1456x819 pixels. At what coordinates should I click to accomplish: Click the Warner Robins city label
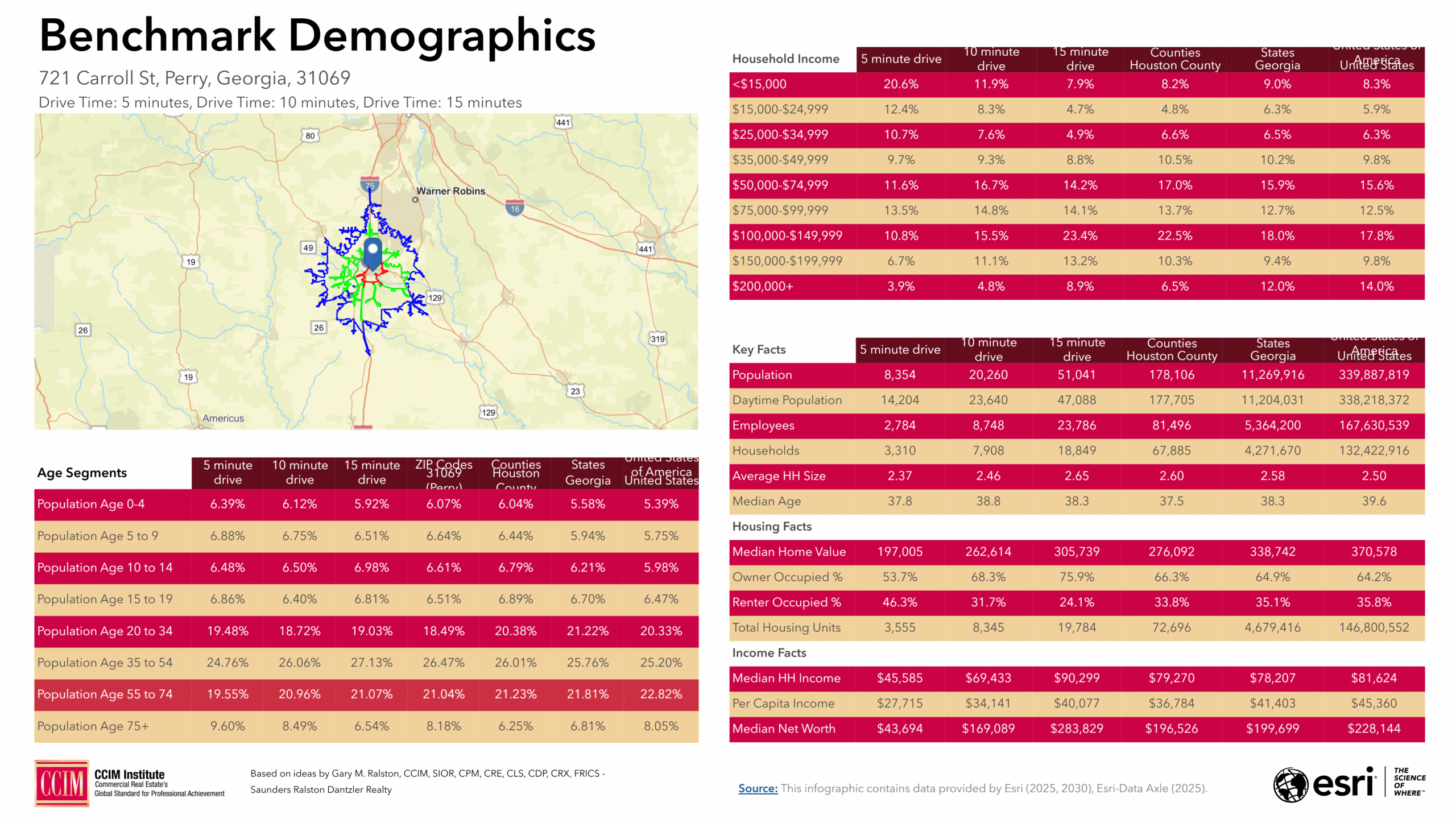[450, 191]
